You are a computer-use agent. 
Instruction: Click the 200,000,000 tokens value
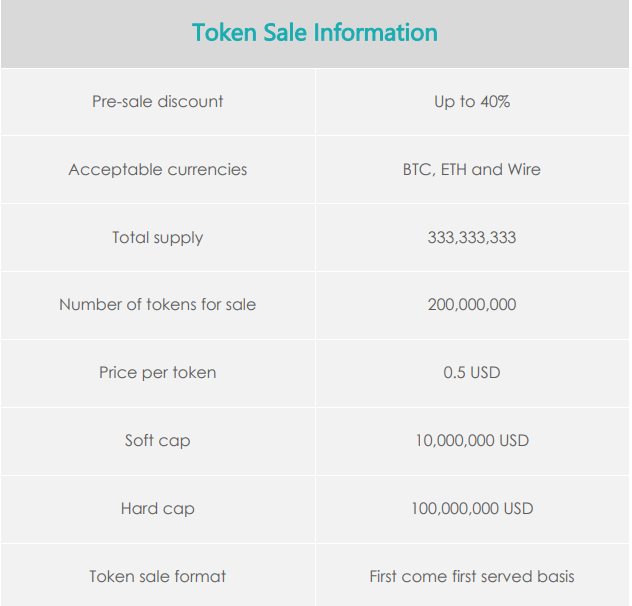[472, 305]
